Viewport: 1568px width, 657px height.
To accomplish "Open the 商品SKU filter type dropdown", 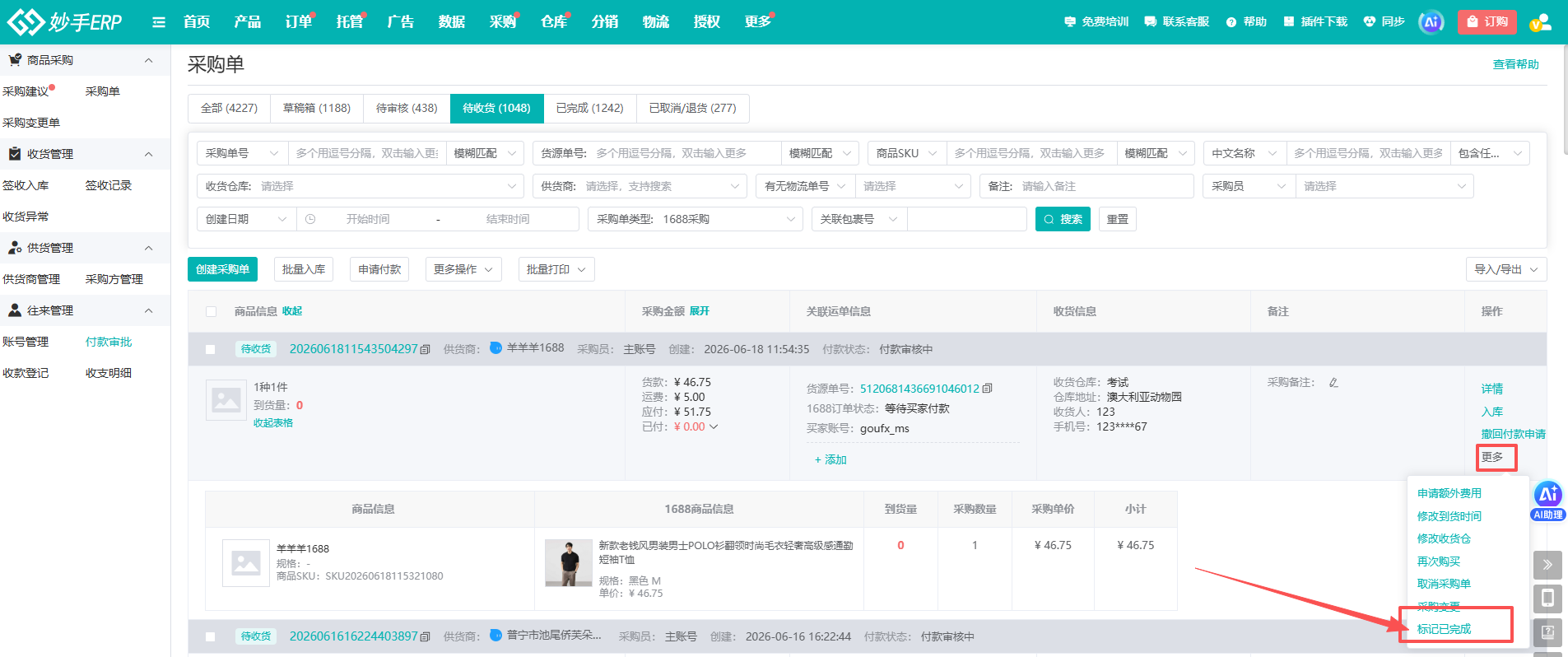I will click(x=906, y=153).
